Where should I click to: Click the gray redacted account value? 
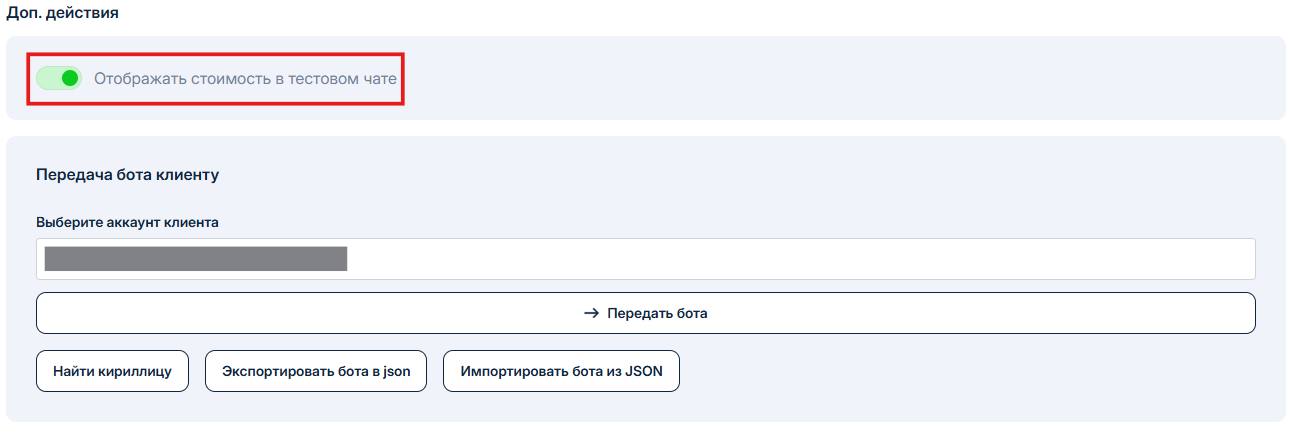click(x=196, y=259)
